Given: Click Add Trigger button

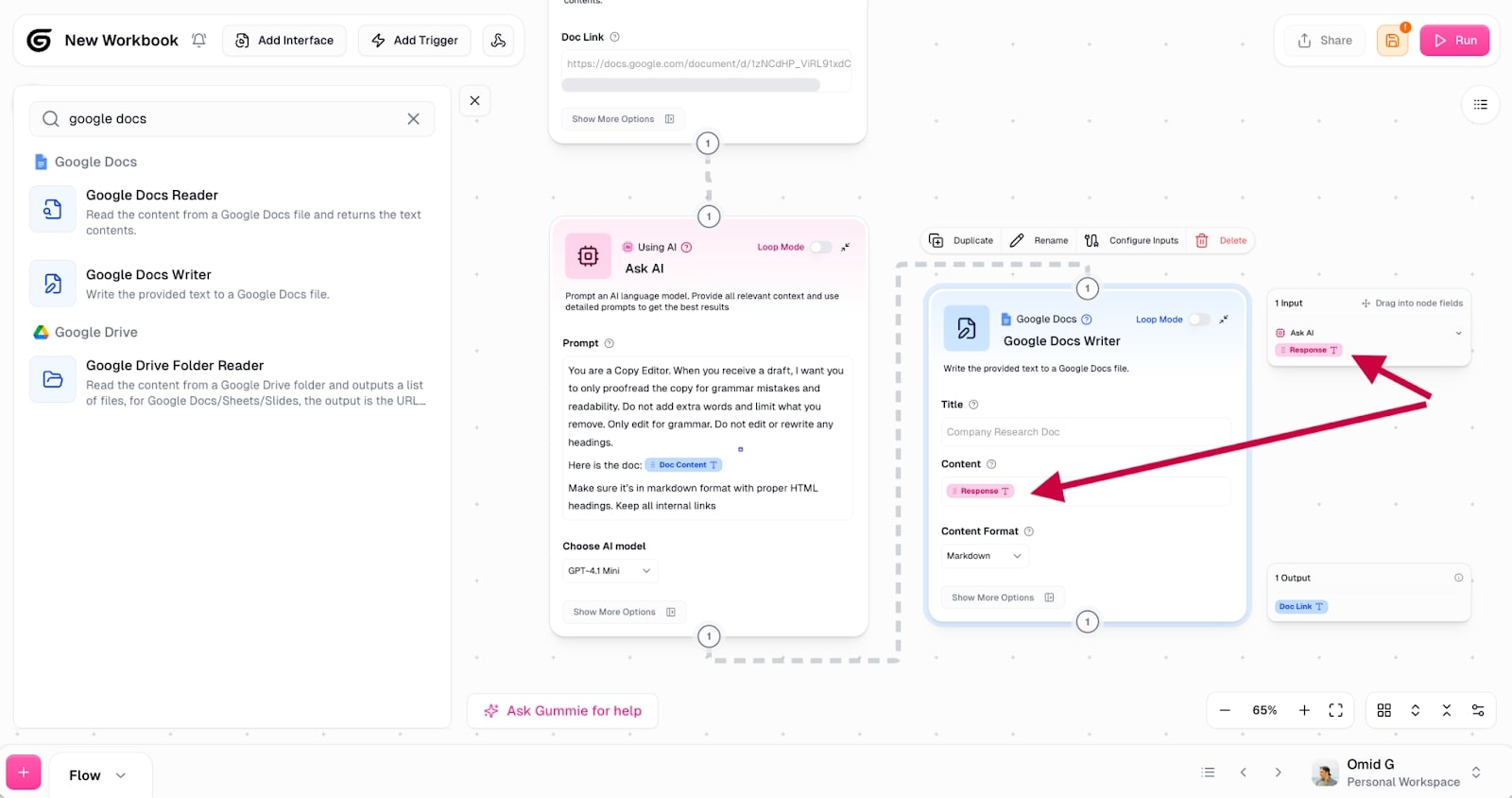Looking at the screenshot, I should 415,41.
